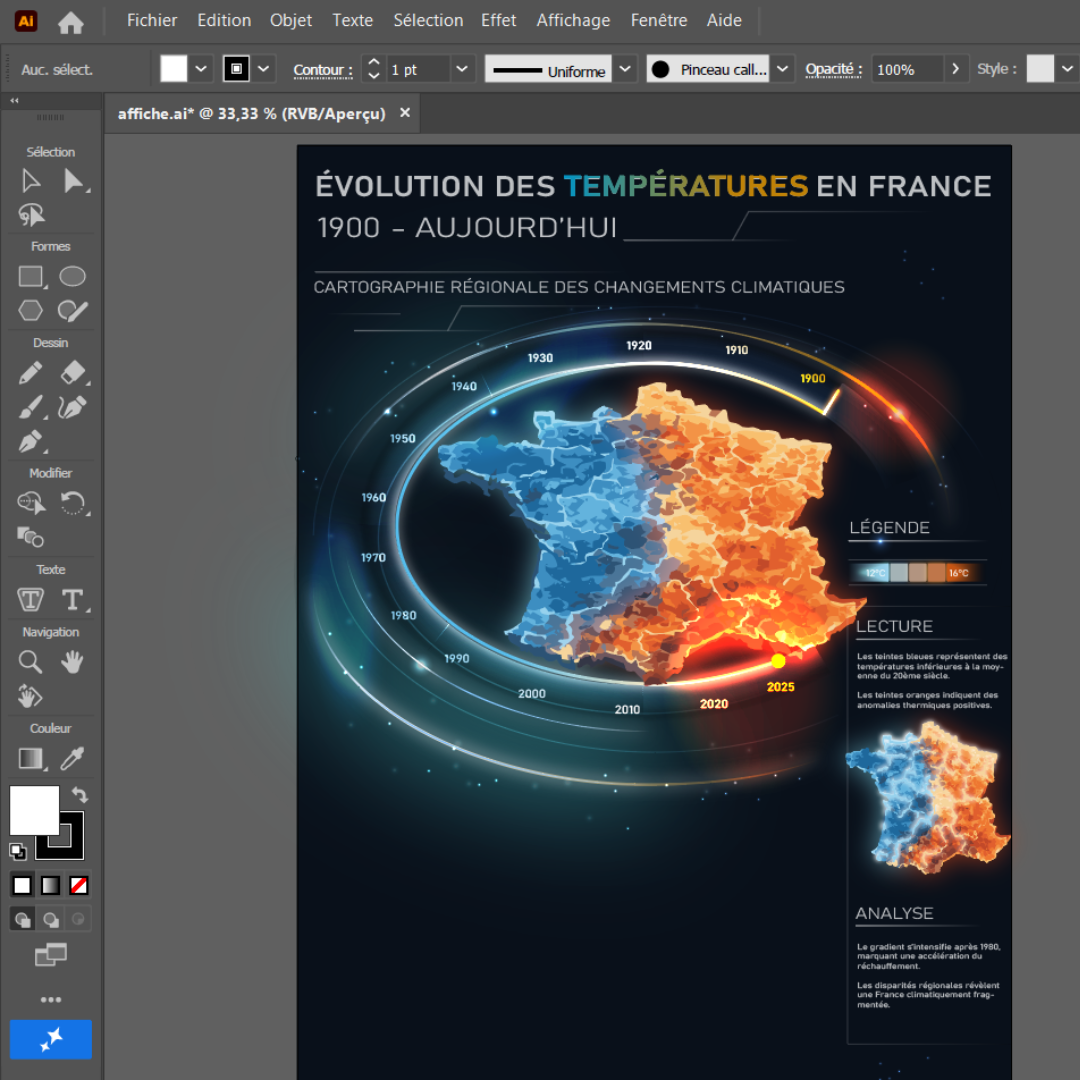1080x1080 pixels.
Task: Set the paint mode to None
Action: pos(79,885)
